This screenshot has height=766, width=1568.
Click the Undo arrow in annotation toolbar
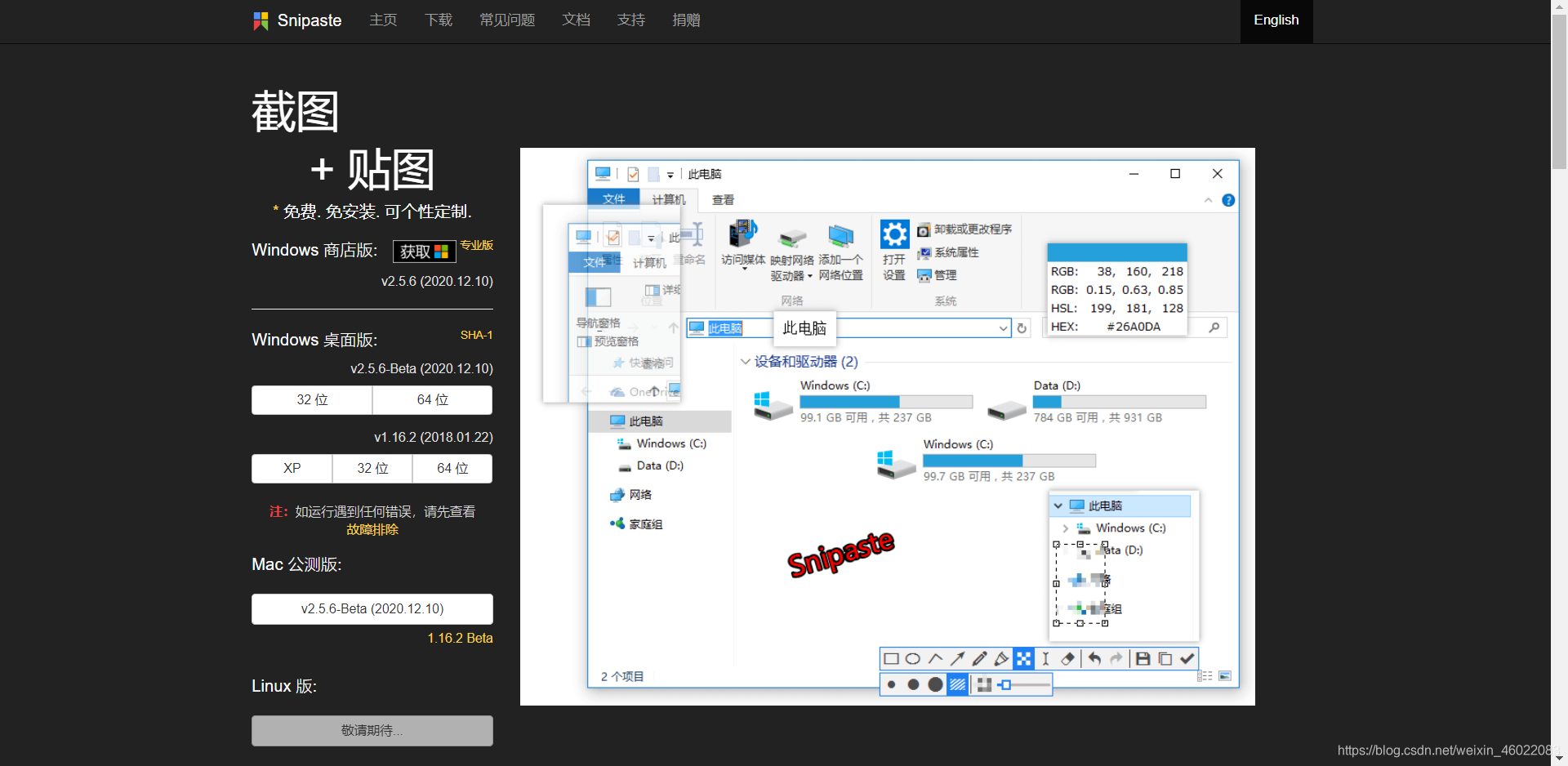click(x=1094, y=659)
